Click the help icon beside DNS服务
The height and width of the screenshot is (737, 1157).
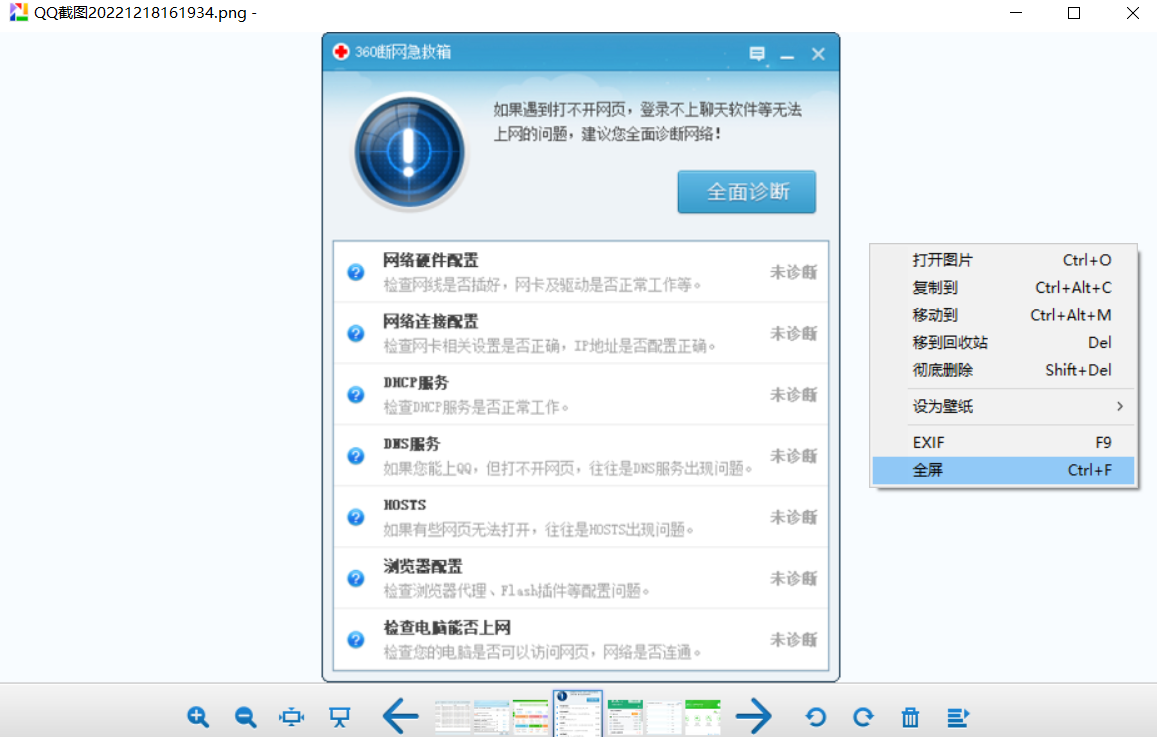pos(355,455)
